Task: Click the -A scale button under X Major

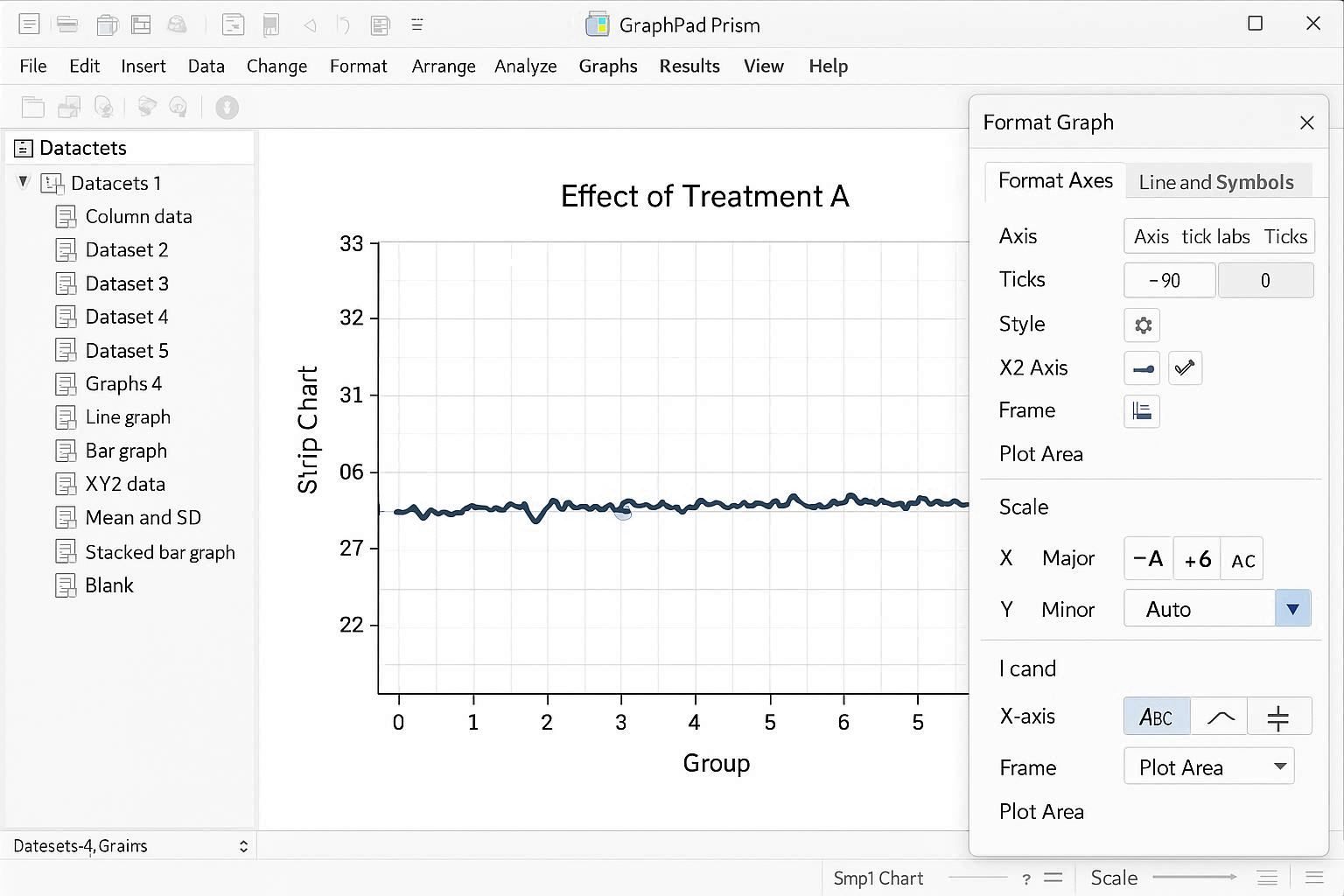Action: pyautogui.click(x=1148, y=558)
